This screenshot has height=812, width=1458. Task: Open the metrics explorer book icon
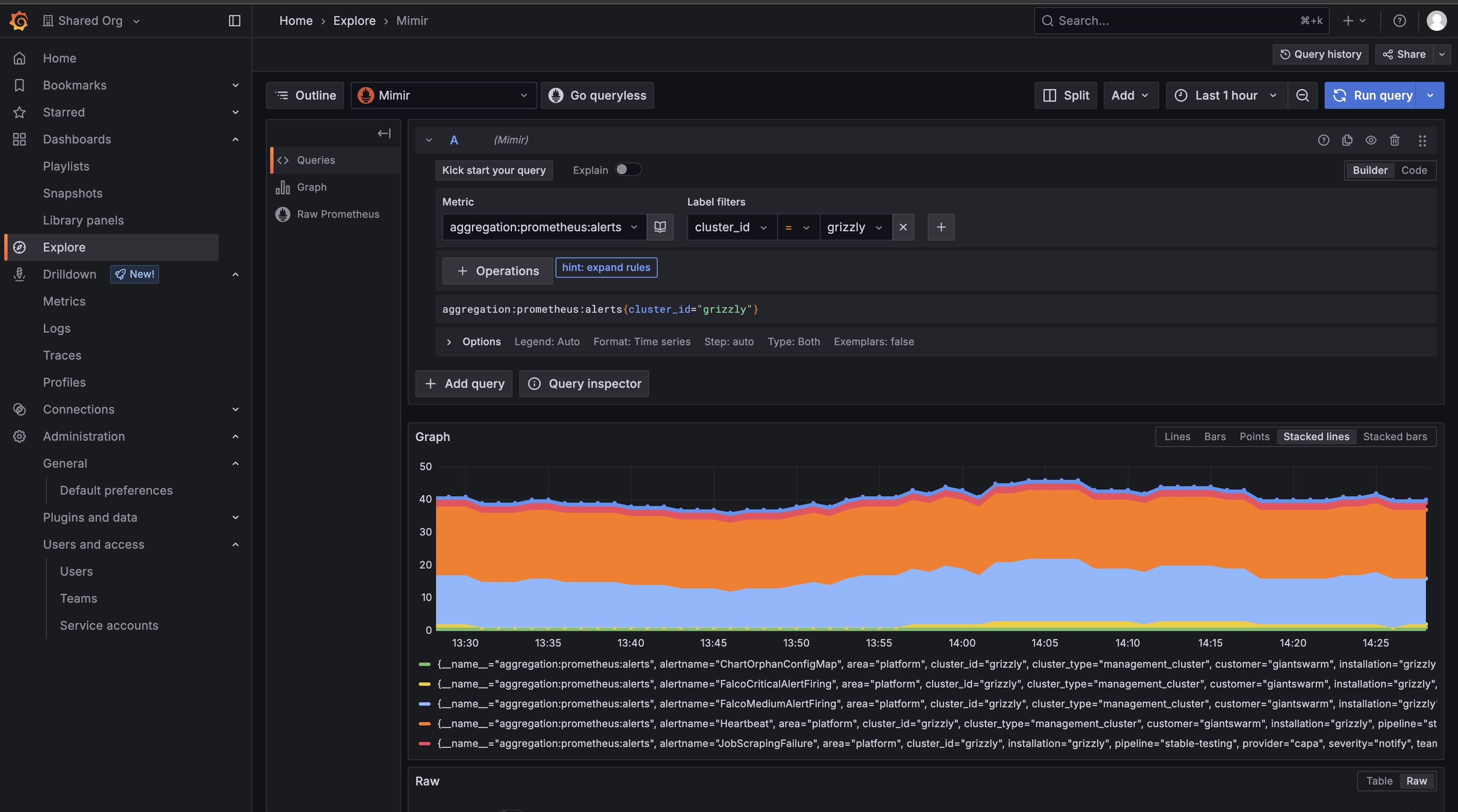[x=660, y=227]
